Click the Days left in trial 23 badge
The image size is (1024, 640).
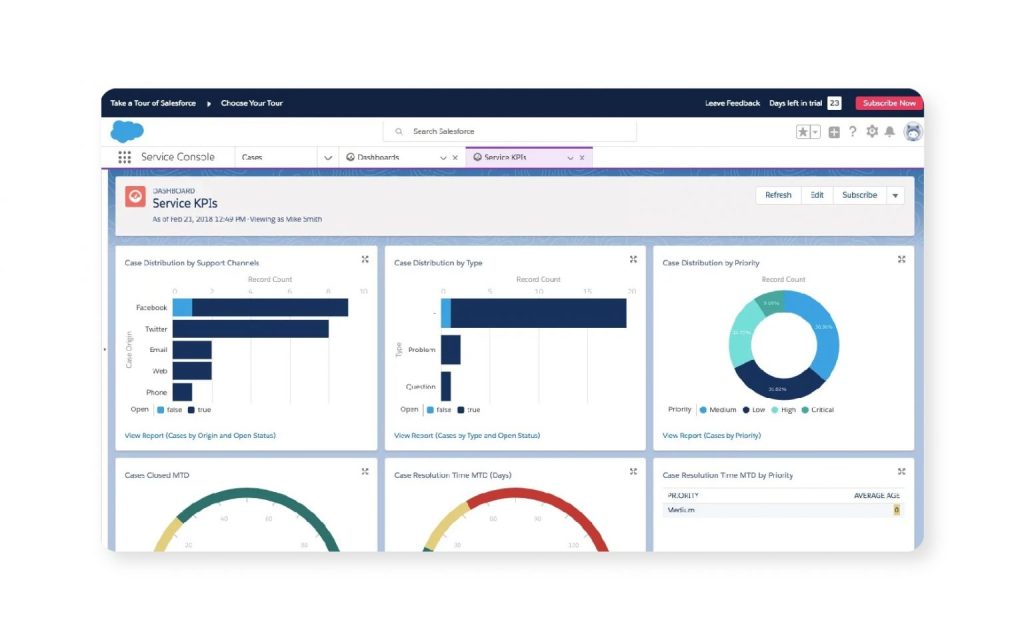coord(834,103)
